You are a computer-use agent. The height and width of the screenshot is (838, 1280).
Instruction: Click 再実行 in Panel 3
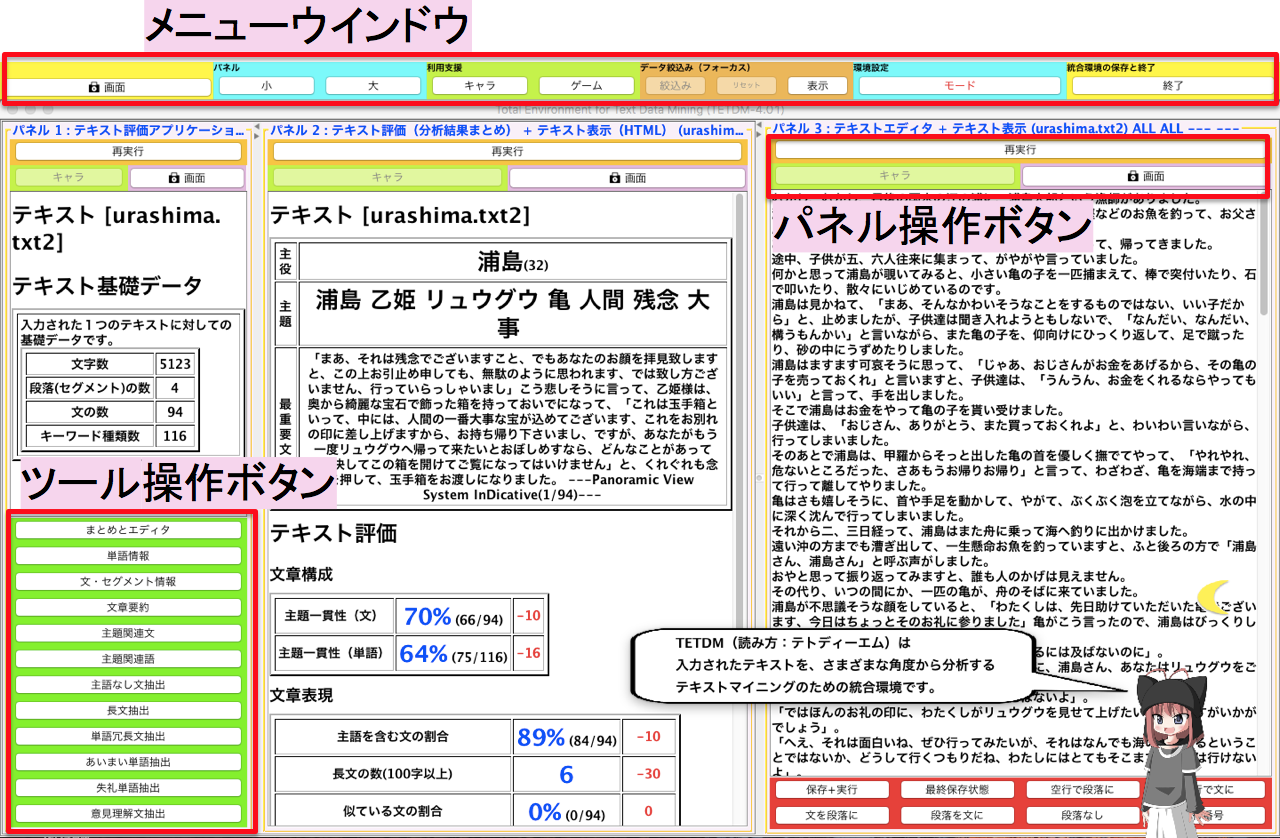click(x=1019, y=149)
